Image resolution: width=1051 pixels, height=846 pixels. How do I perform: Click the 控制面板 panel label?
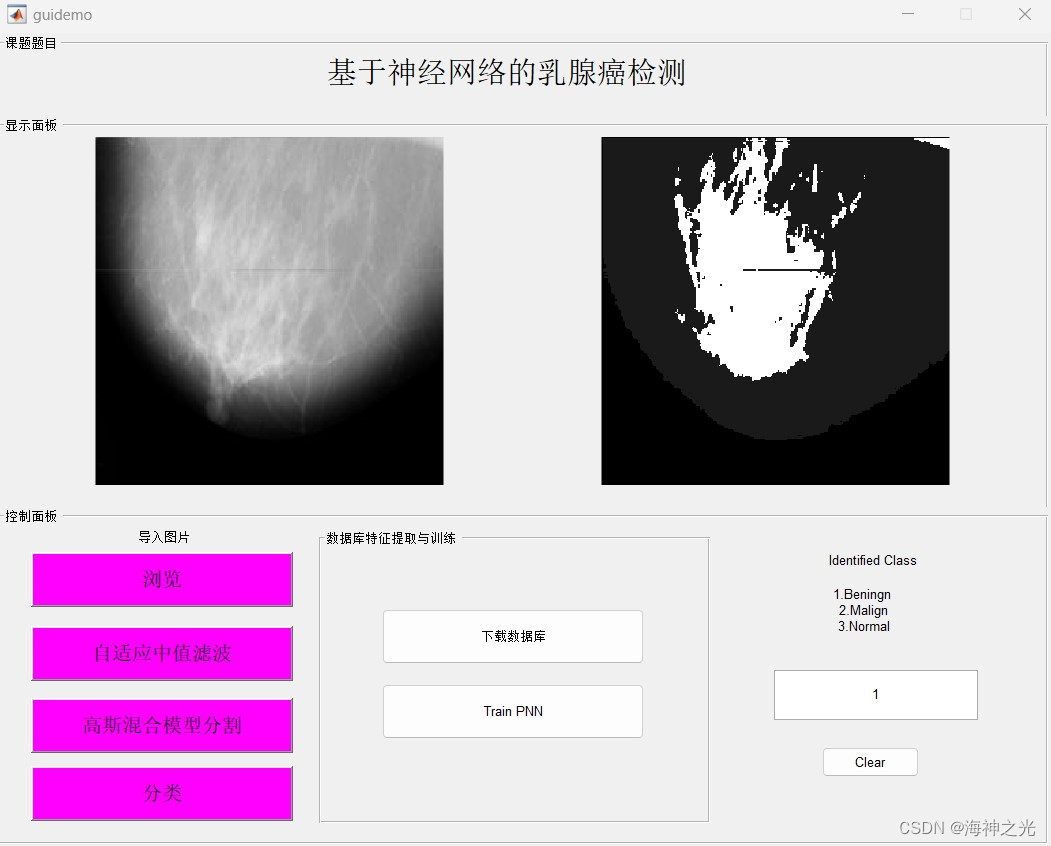[x=31, y=516]
